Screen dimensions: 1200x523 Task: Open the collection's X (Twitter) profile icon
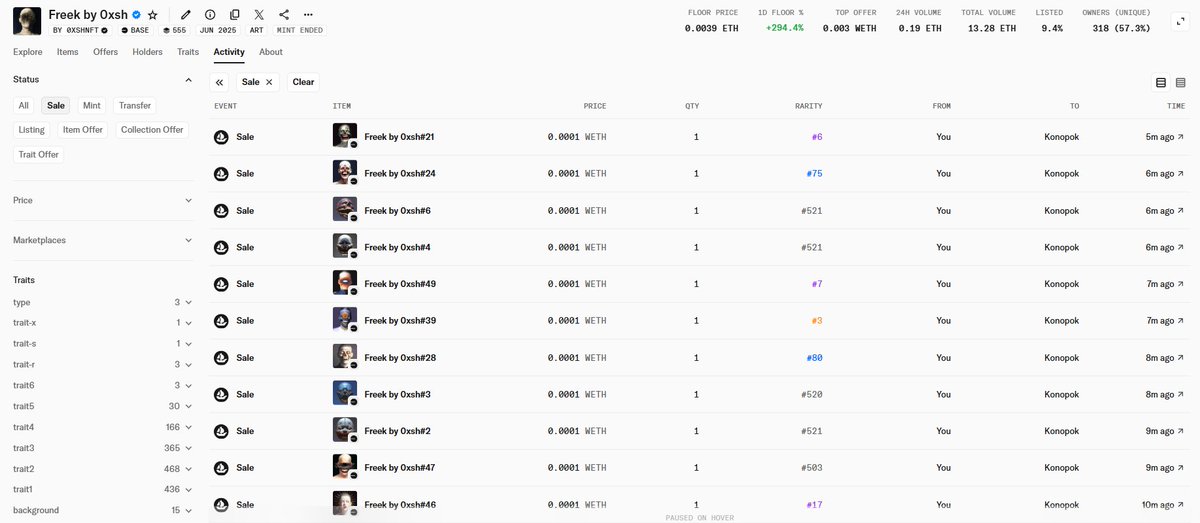259,15
